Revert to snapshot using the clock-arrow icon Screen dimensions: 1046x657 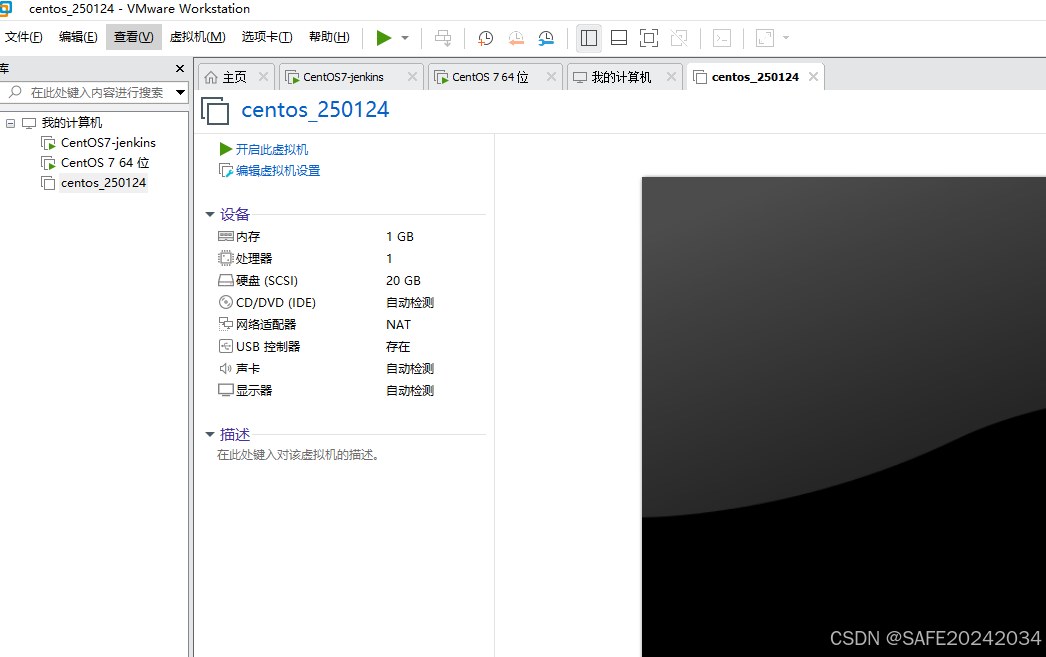click(x=516, y=38)
